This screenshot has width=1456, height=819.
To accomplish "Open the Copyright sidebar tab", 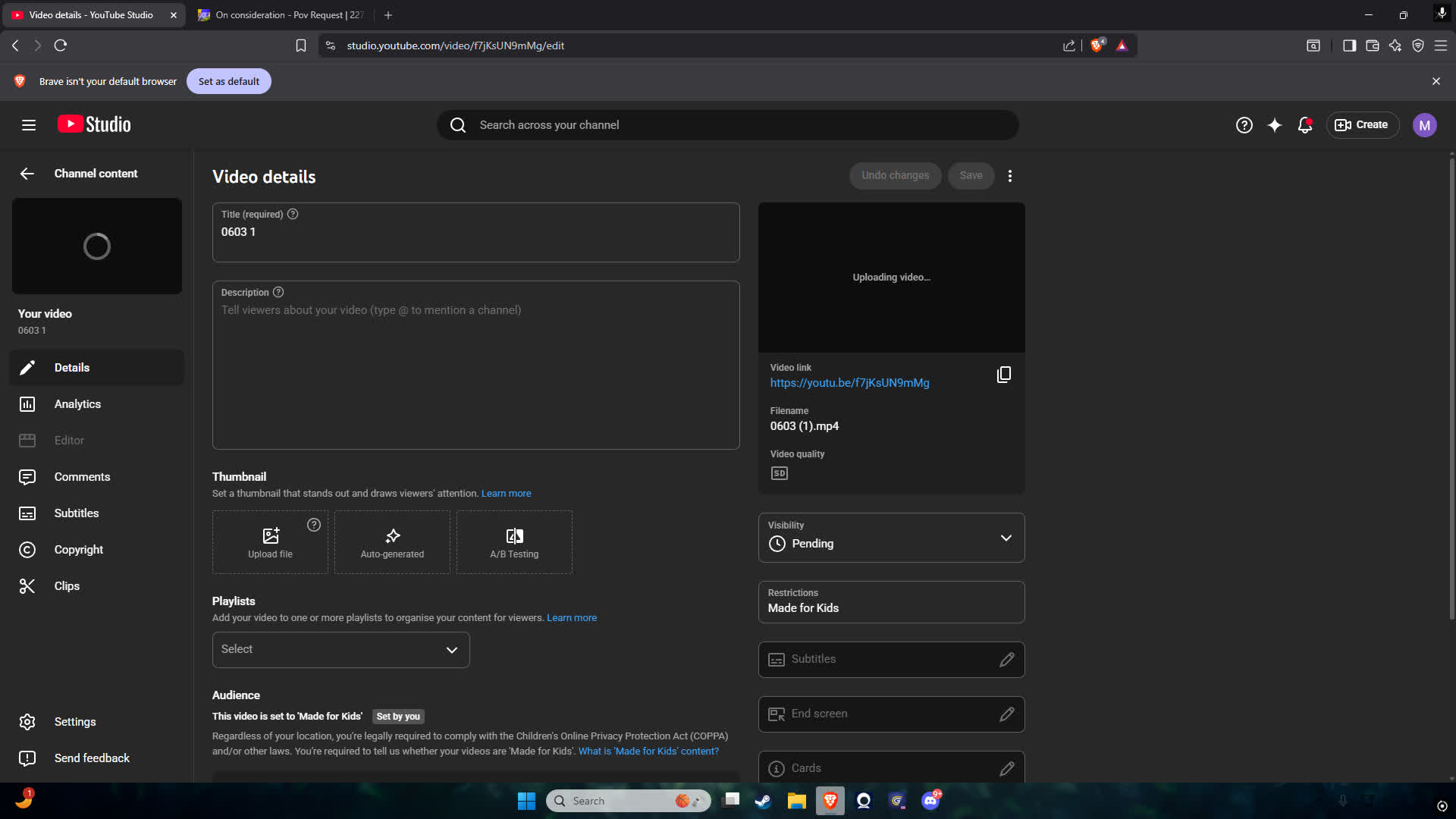I will click(96, 550).
